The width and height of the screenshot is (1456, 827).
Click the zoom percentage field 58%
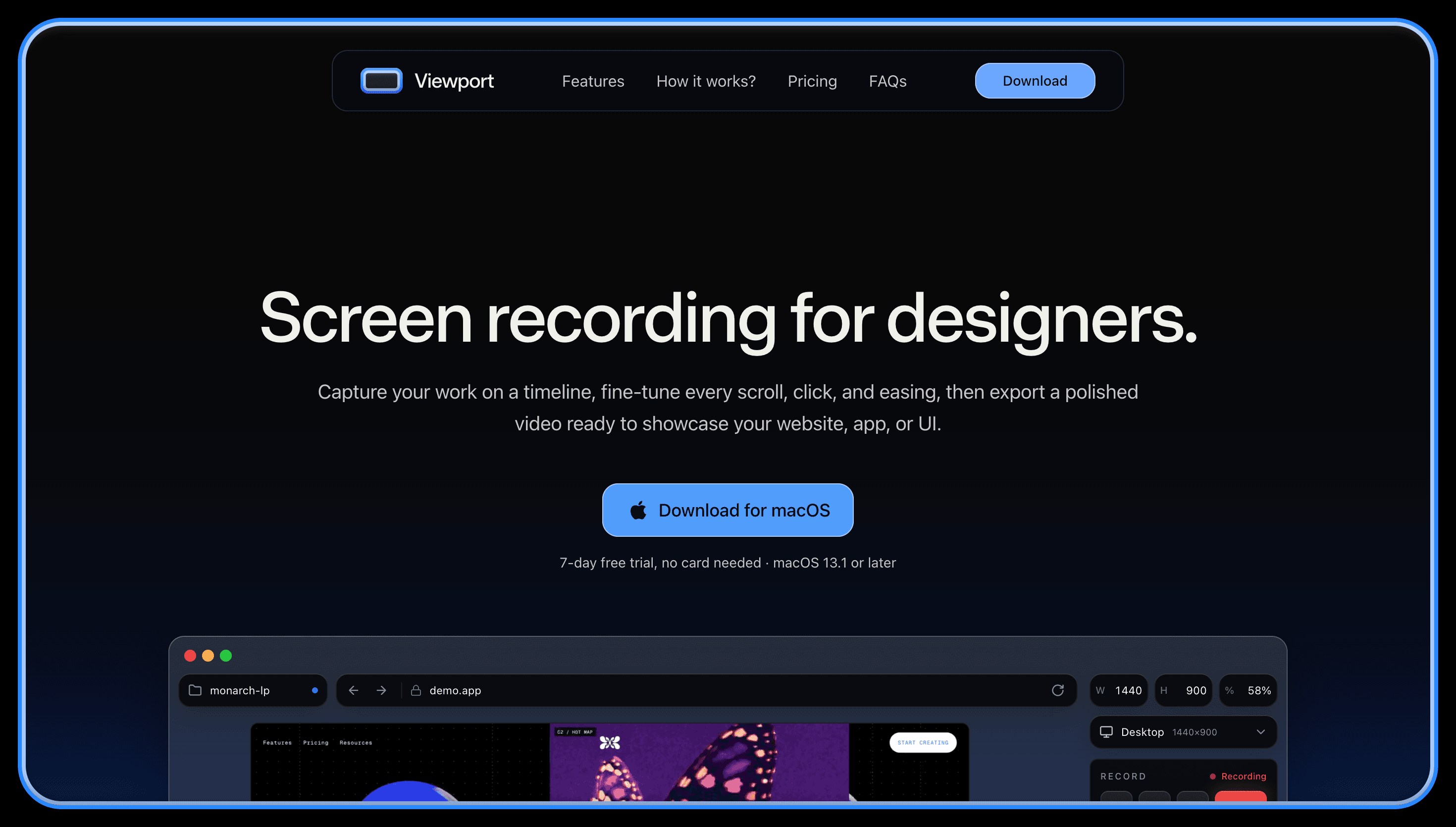[1248, 690]
